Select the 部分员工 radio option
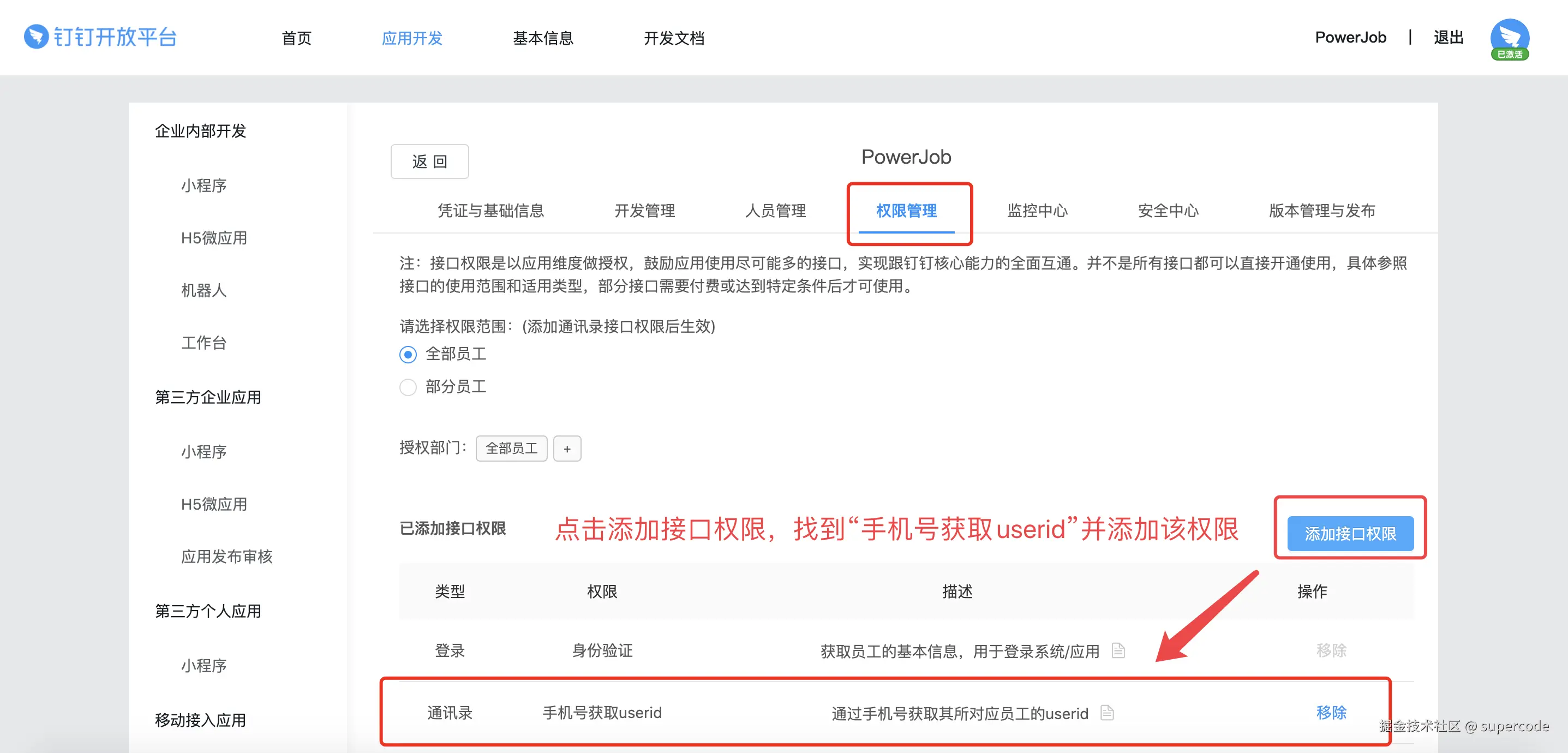1568x753 pixels. (x=408, y=387)
